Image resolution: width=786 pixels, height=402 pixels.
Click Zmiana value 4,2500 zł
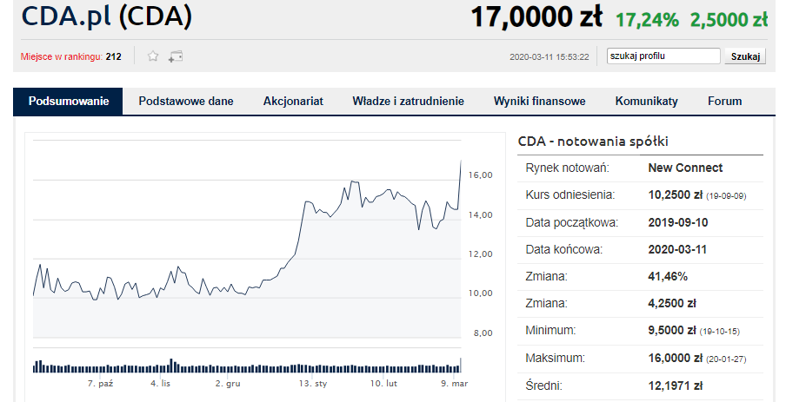(672, 304)
